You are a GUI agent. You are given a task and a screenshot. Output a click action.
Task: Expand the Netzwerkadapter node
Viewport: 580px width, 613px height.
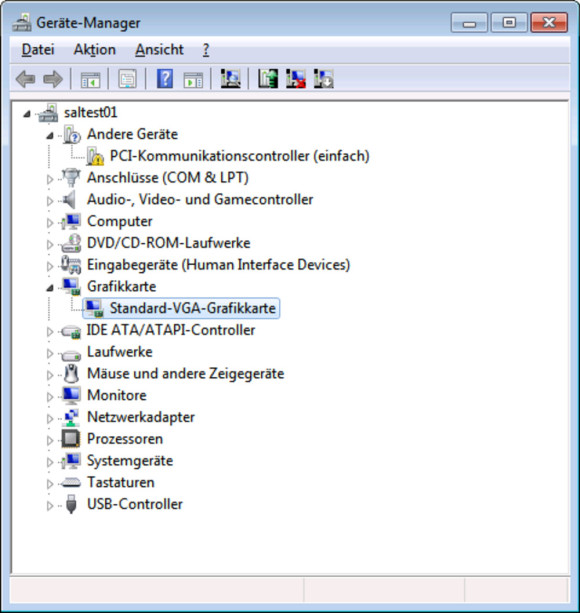coord(50,418)
